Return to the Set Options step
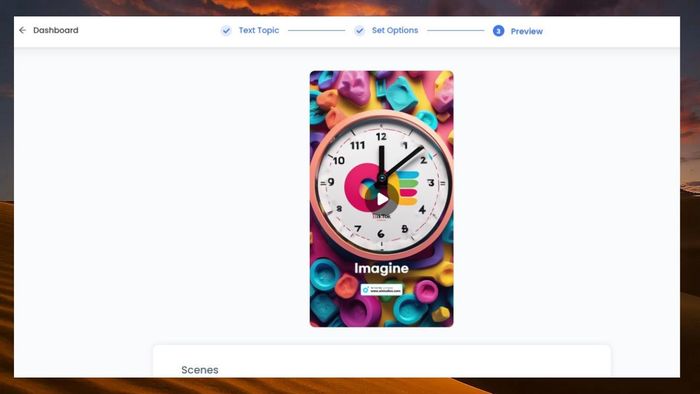 click(395, 30)
